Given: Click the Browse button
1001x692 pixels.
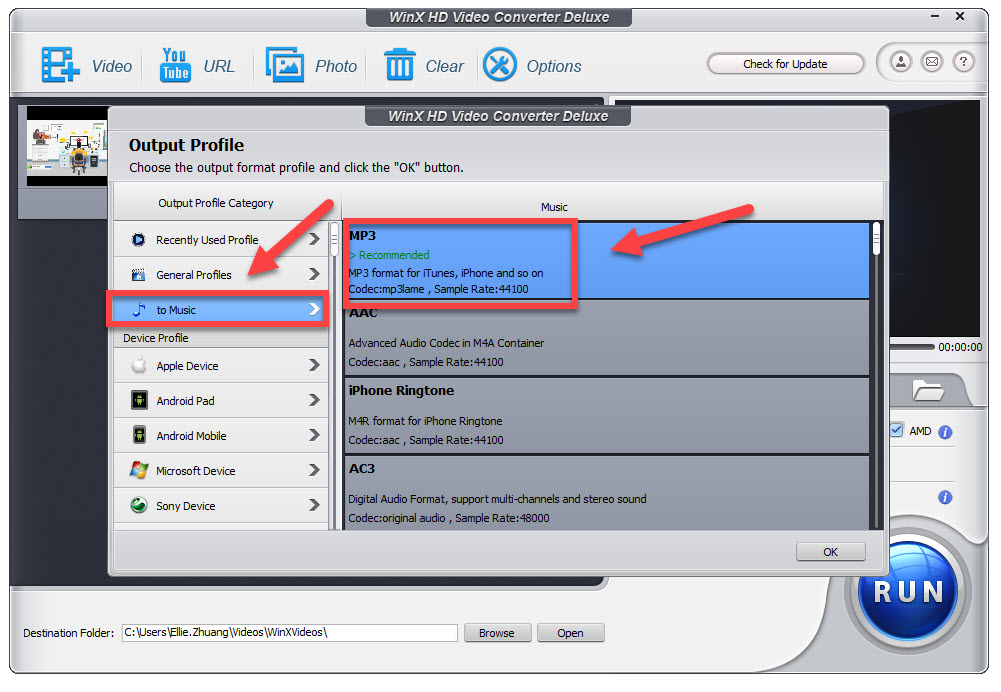Looking at the screenshot, I should pyautogui.click(x=496, y=633).
